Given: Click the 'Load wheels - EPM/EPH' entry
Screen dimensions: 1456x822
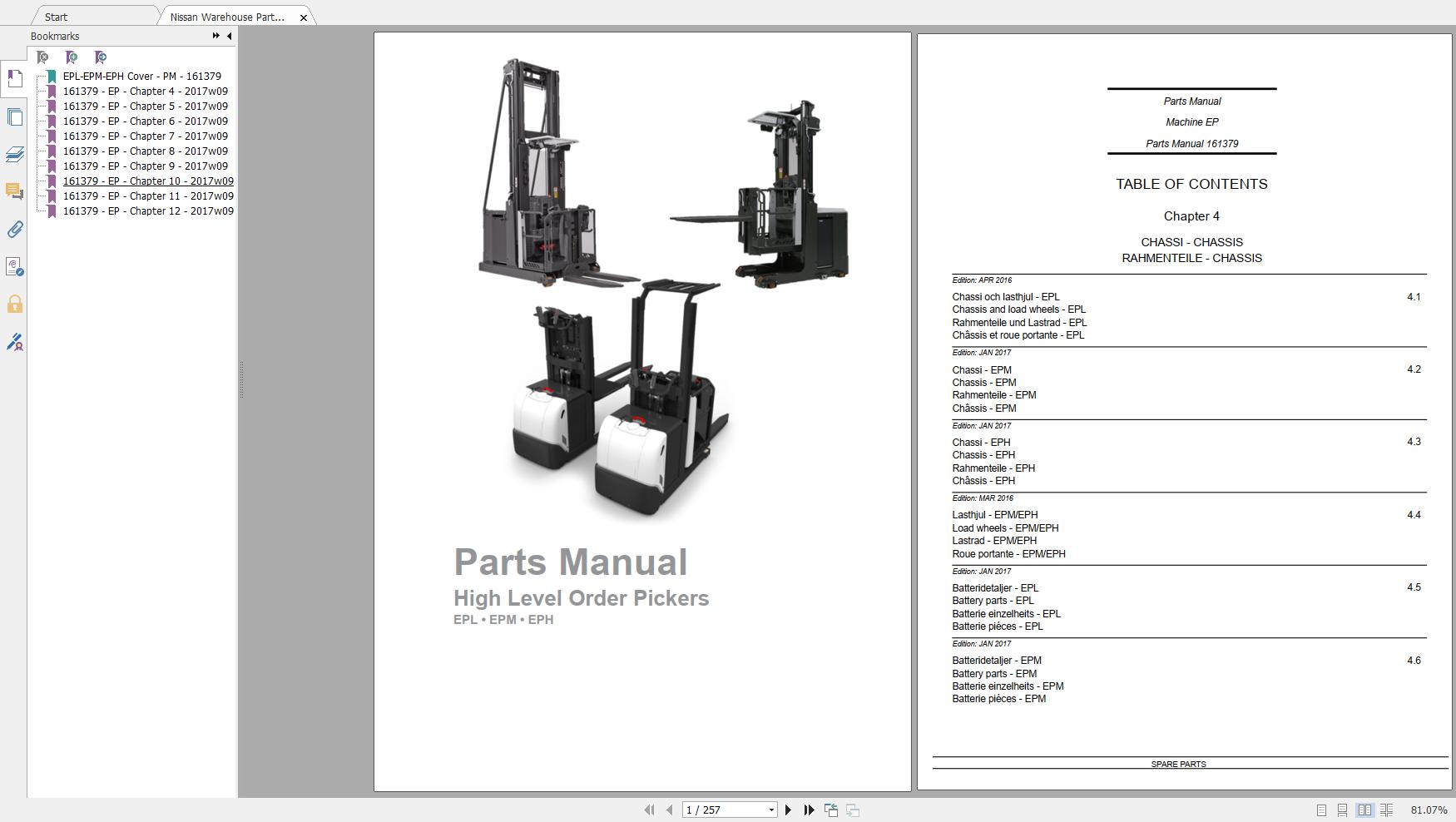Looking at the screenshot, I should click(1005, 528).
